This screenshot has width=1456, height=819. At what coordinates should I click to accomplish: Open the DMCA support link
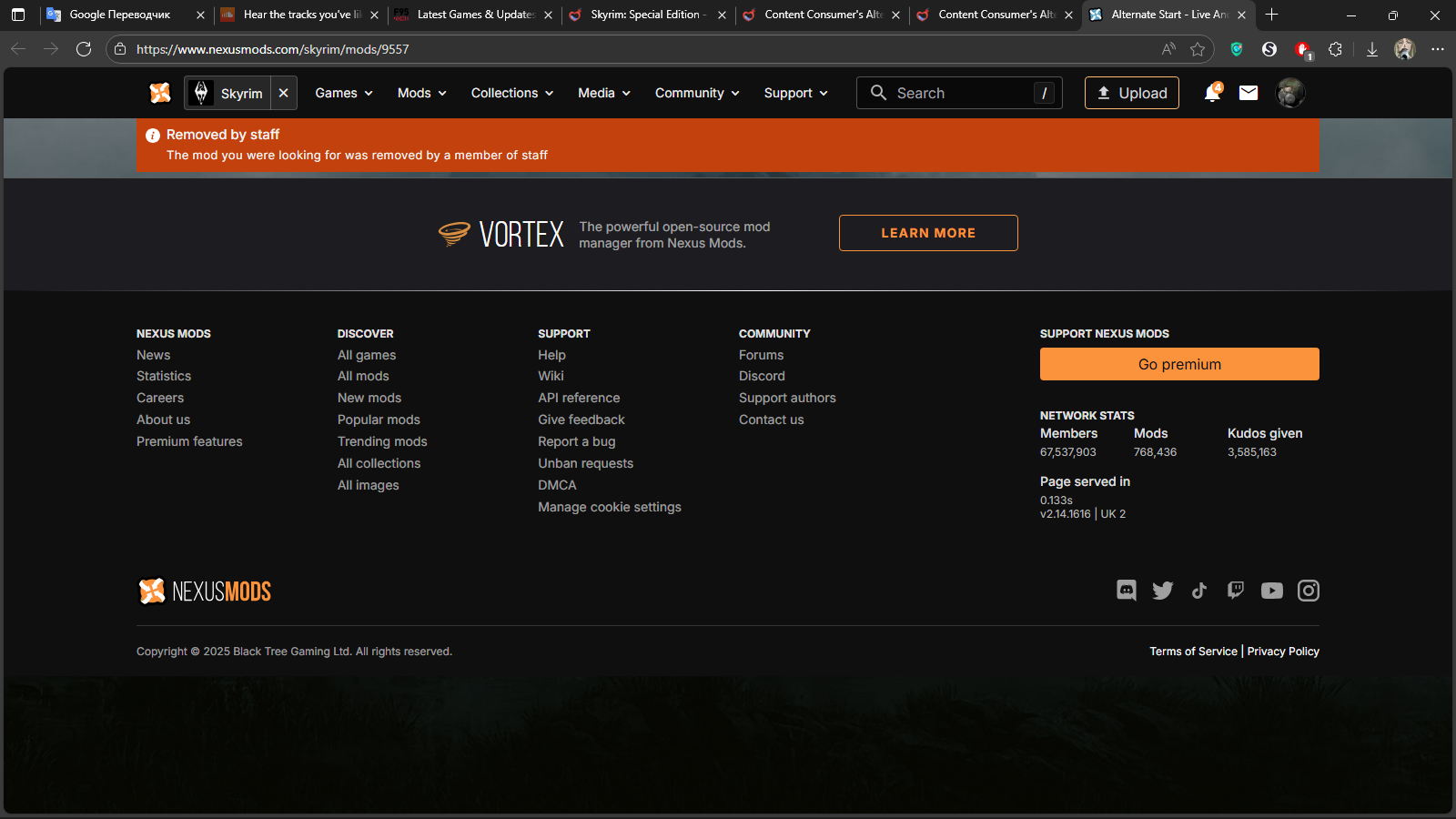pyautogui.click(x=557, y=485)
